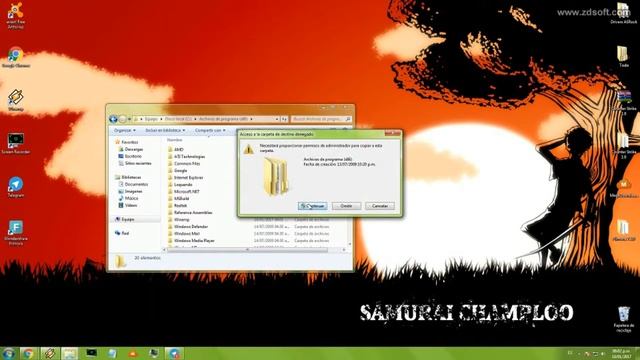Image resolution: width=640 pixels, height=360 pixels.
Task: Open the Organizar dropdown menu
Action: (124, 130)
